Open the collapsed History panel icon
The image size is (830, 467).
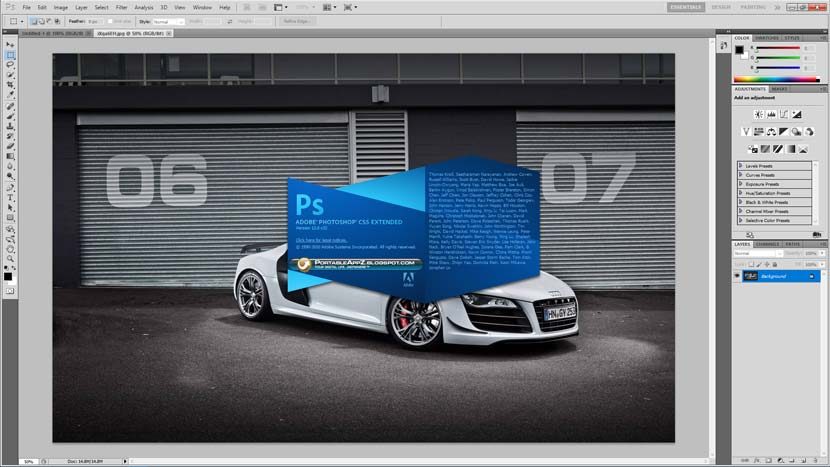coord(724,46)
